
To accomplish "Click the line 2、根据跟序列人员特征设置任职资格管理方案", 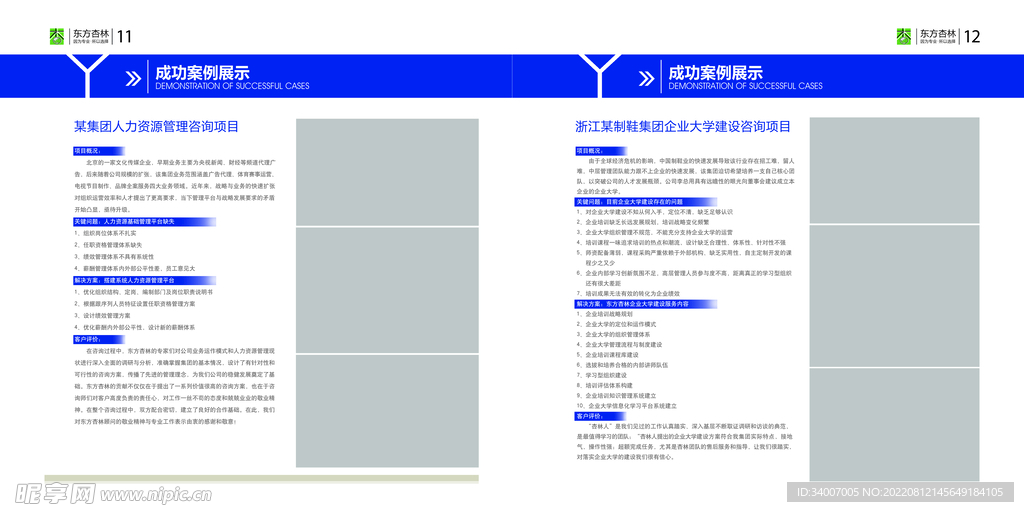I will tap(135, 304).
